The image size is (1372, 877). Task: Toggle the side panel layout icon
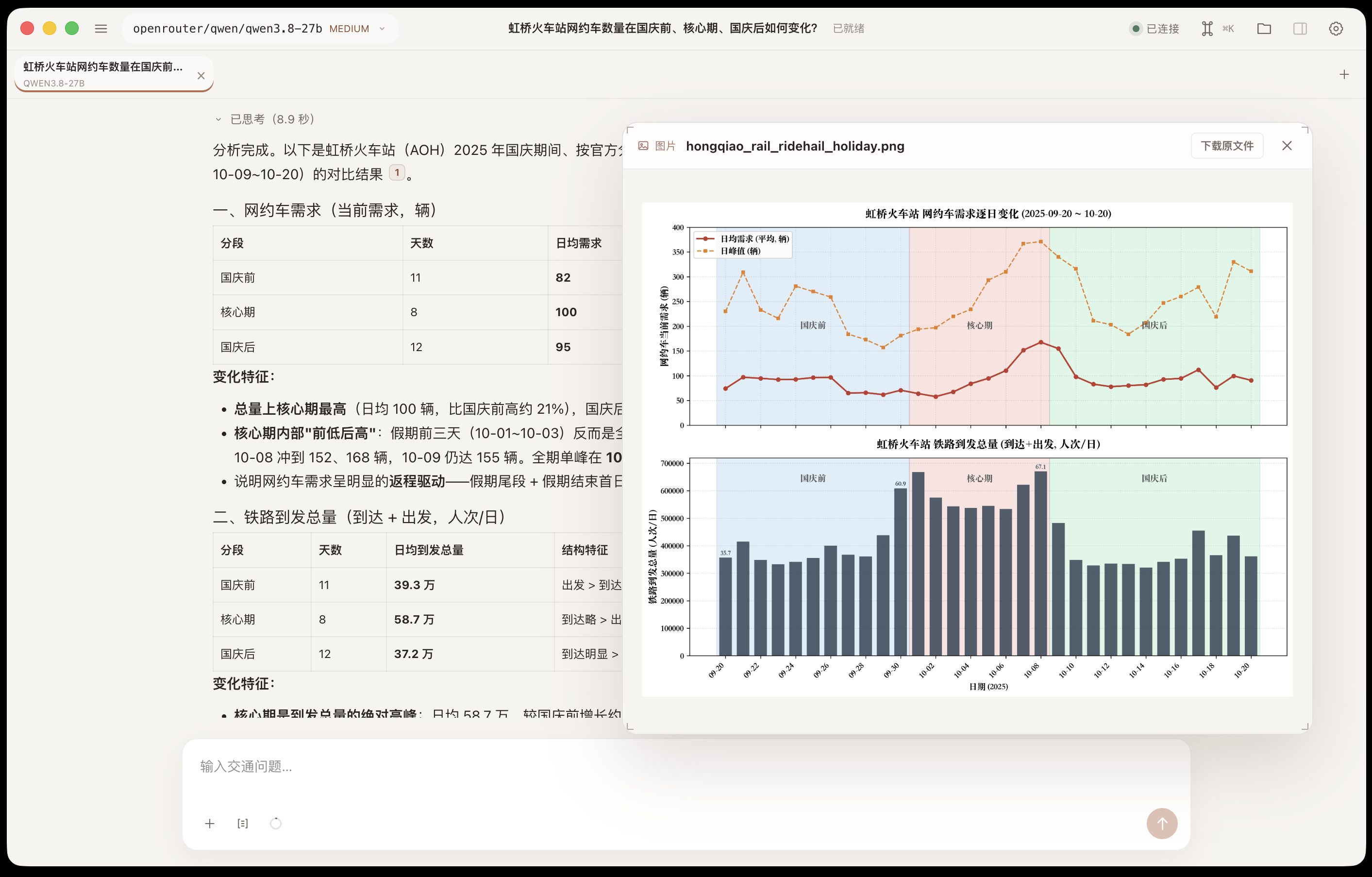coord(1300,29)
